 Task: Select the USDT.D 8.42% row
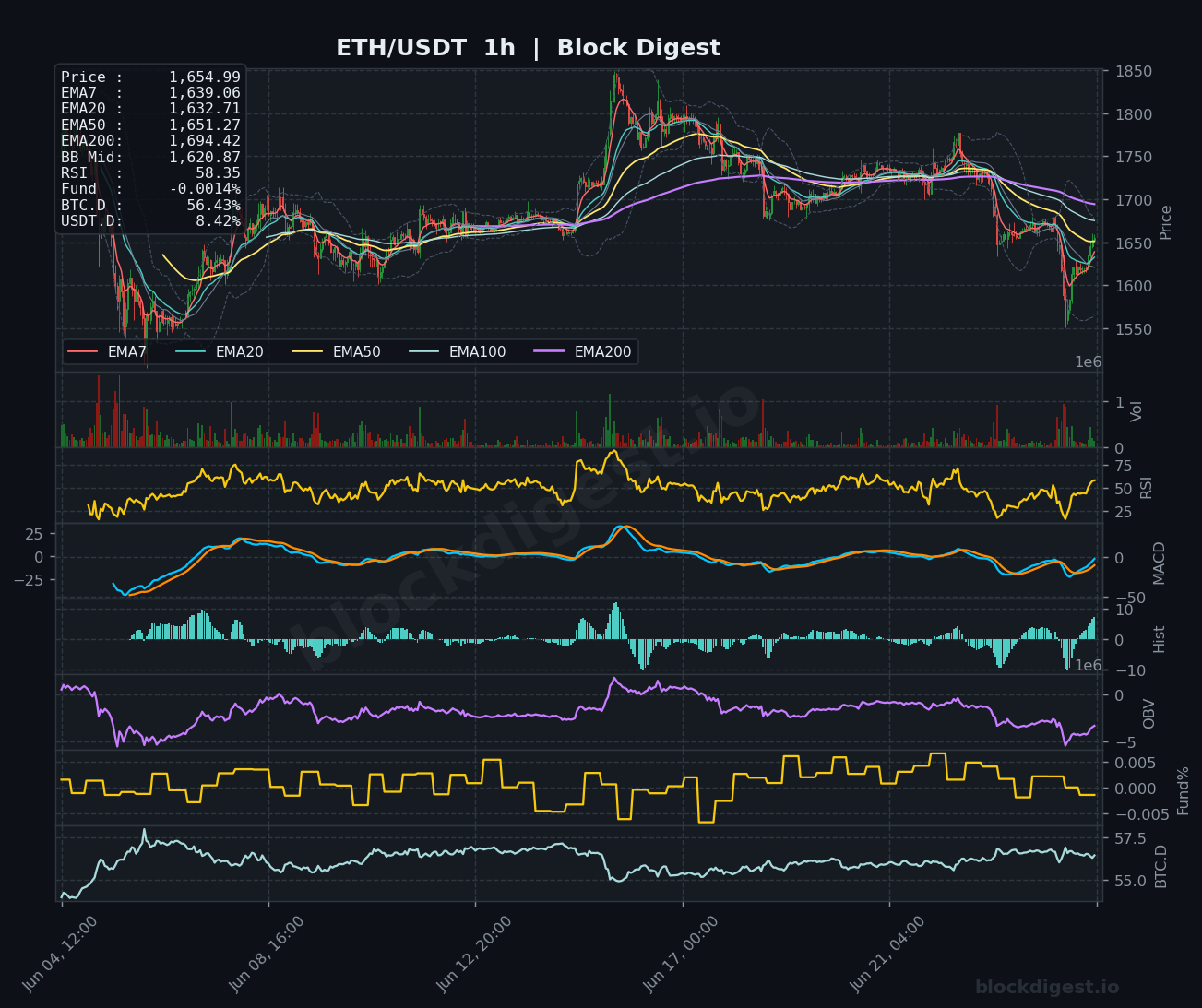coord(150,221)
